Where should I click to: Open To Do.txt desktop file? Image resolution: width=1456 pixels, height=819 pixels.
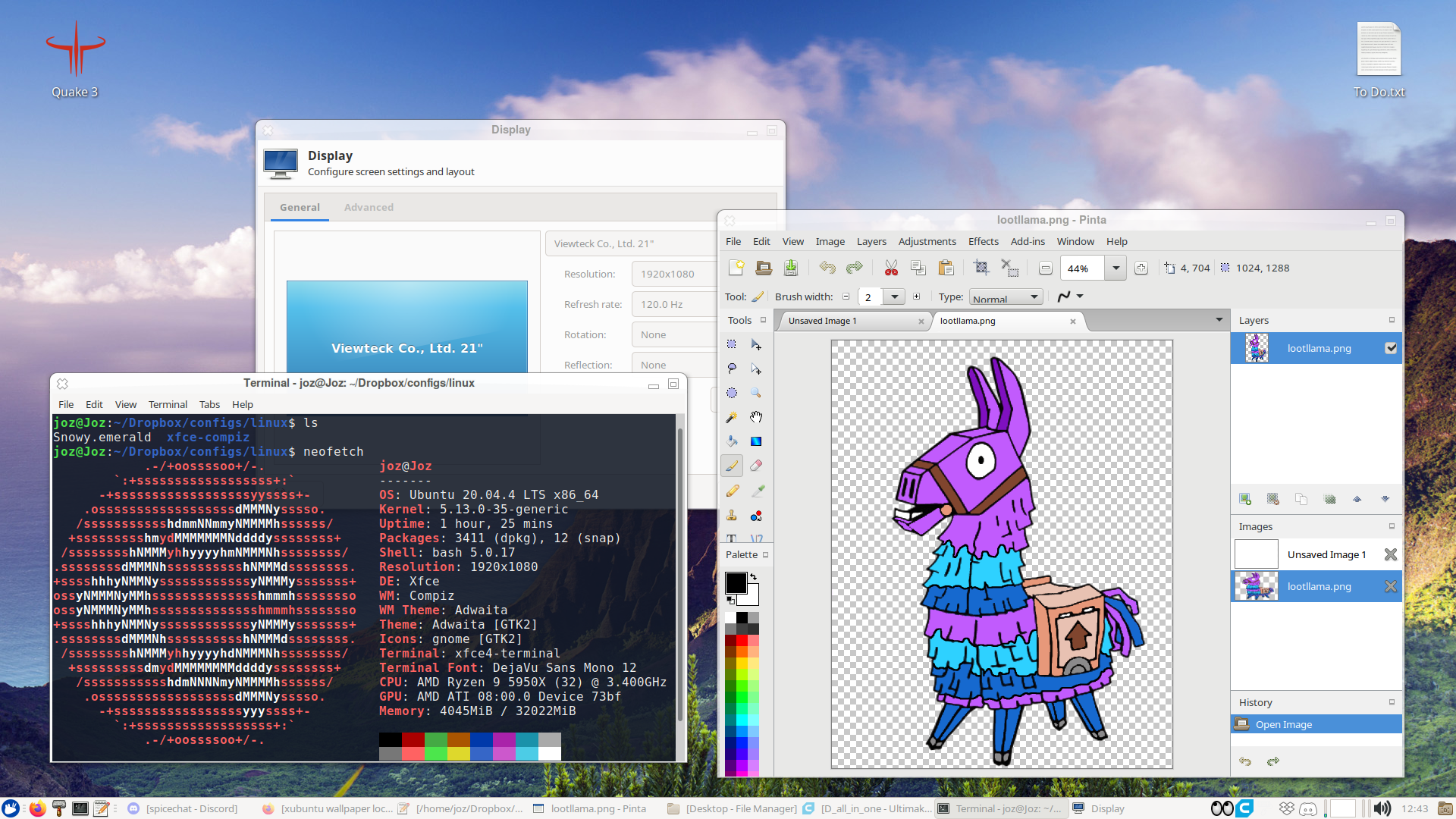pyautogui.click(x=1379, y=61)
